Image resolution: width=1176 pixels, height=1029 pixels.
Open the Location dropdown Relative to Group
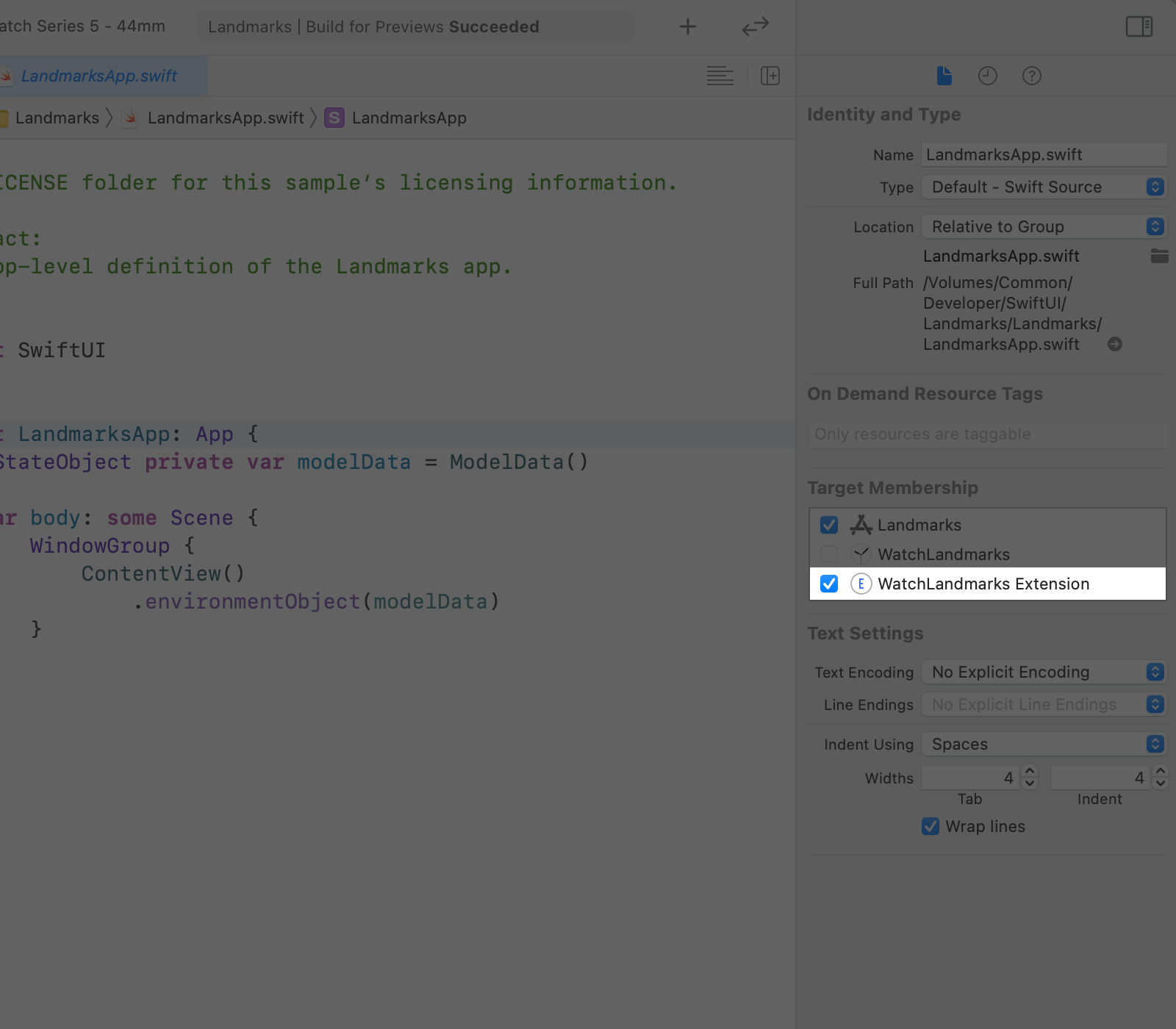click(x=1044, y=227)
